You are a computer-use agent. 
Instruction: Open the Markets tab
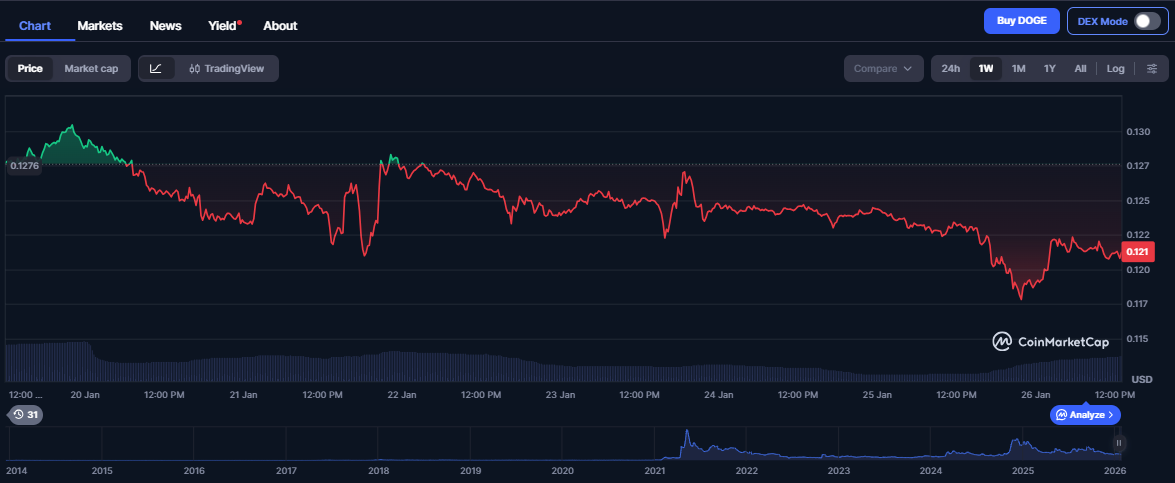100,25
